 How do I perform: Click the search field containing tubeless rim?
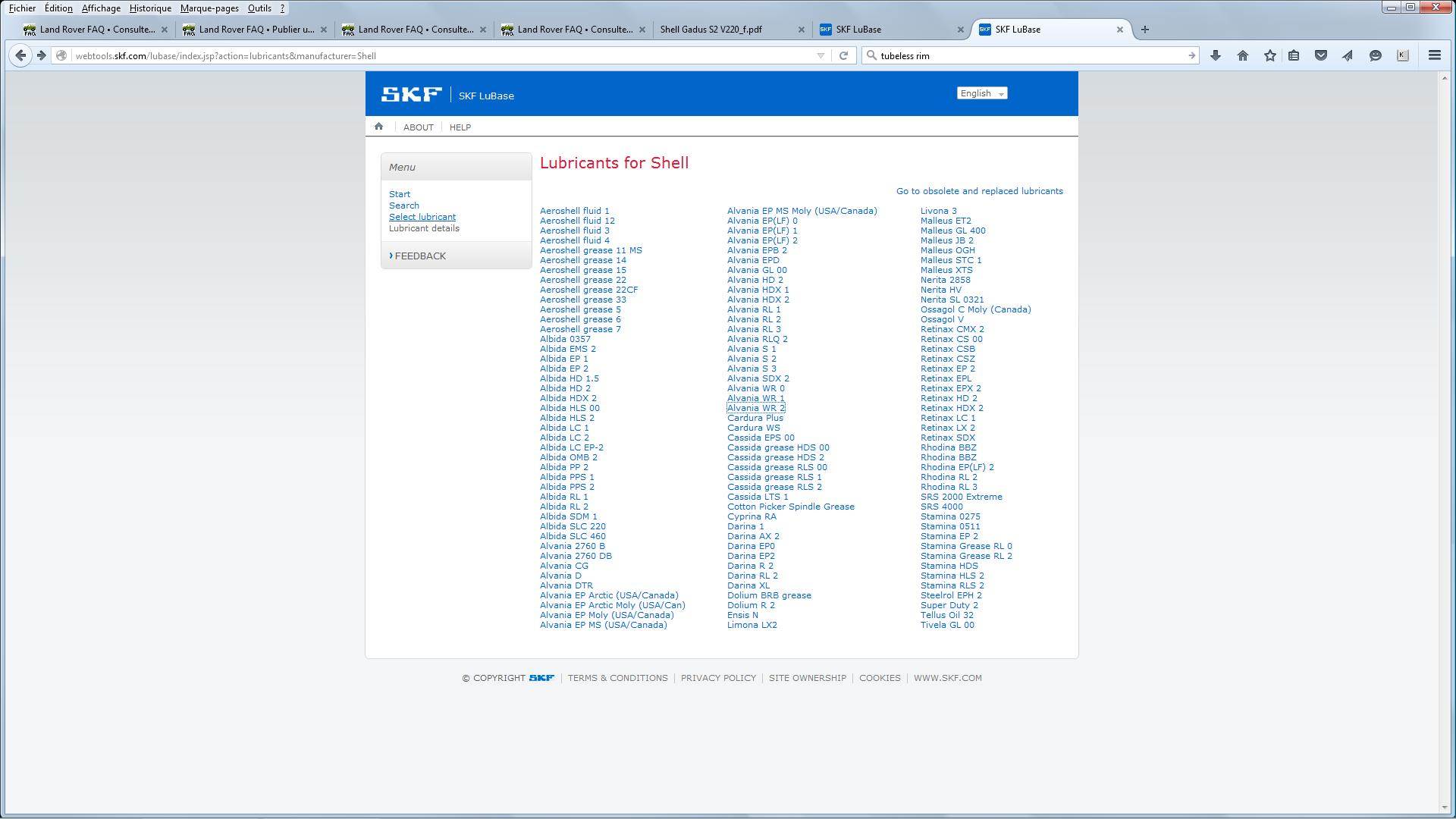(1028, 55)
